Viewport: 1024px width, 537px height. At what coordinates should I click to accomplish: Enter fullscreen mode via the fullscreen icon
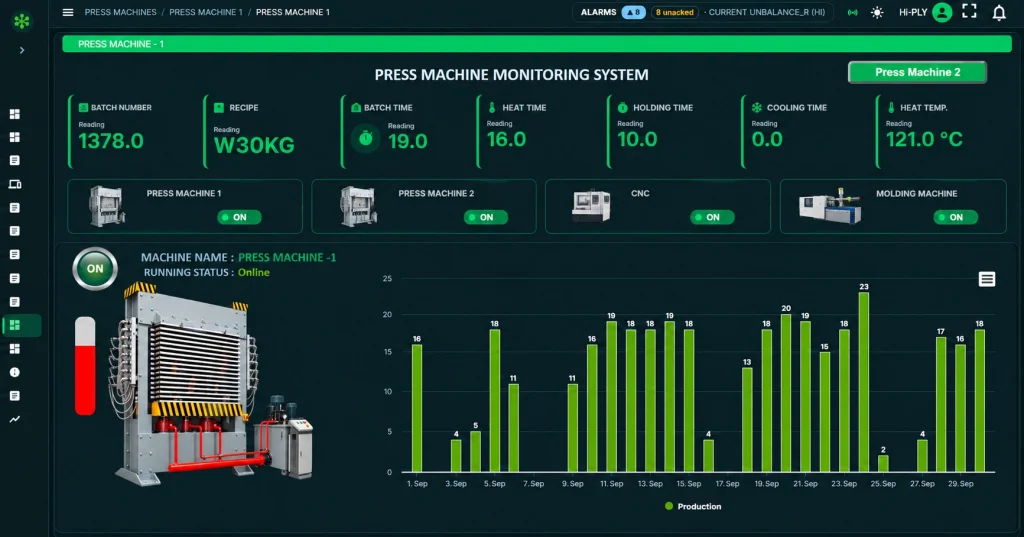[970, 11]
